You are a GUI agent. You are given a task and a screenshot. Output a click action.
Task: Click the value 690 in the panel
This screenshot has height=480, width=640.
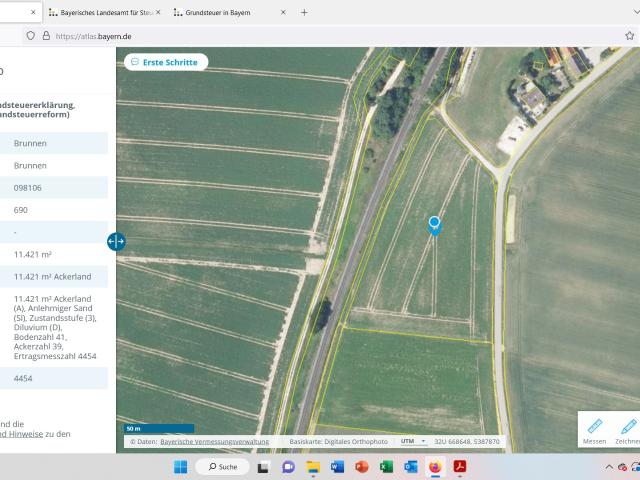20,210
